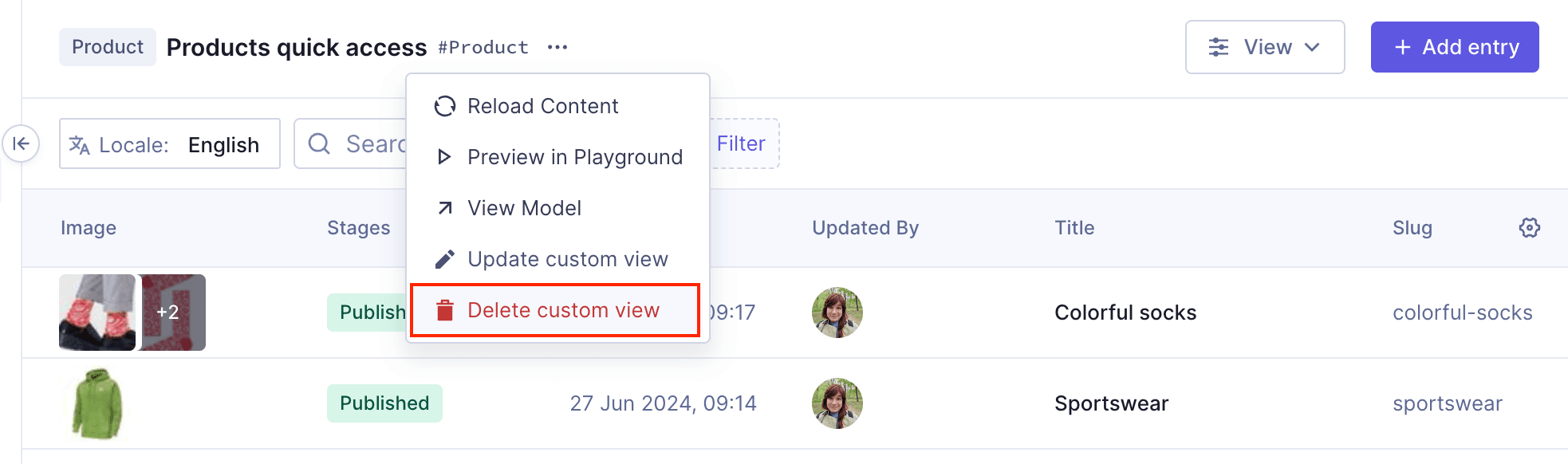
Task: Click the arrow icon for View Model
Action: coord(445,208)
